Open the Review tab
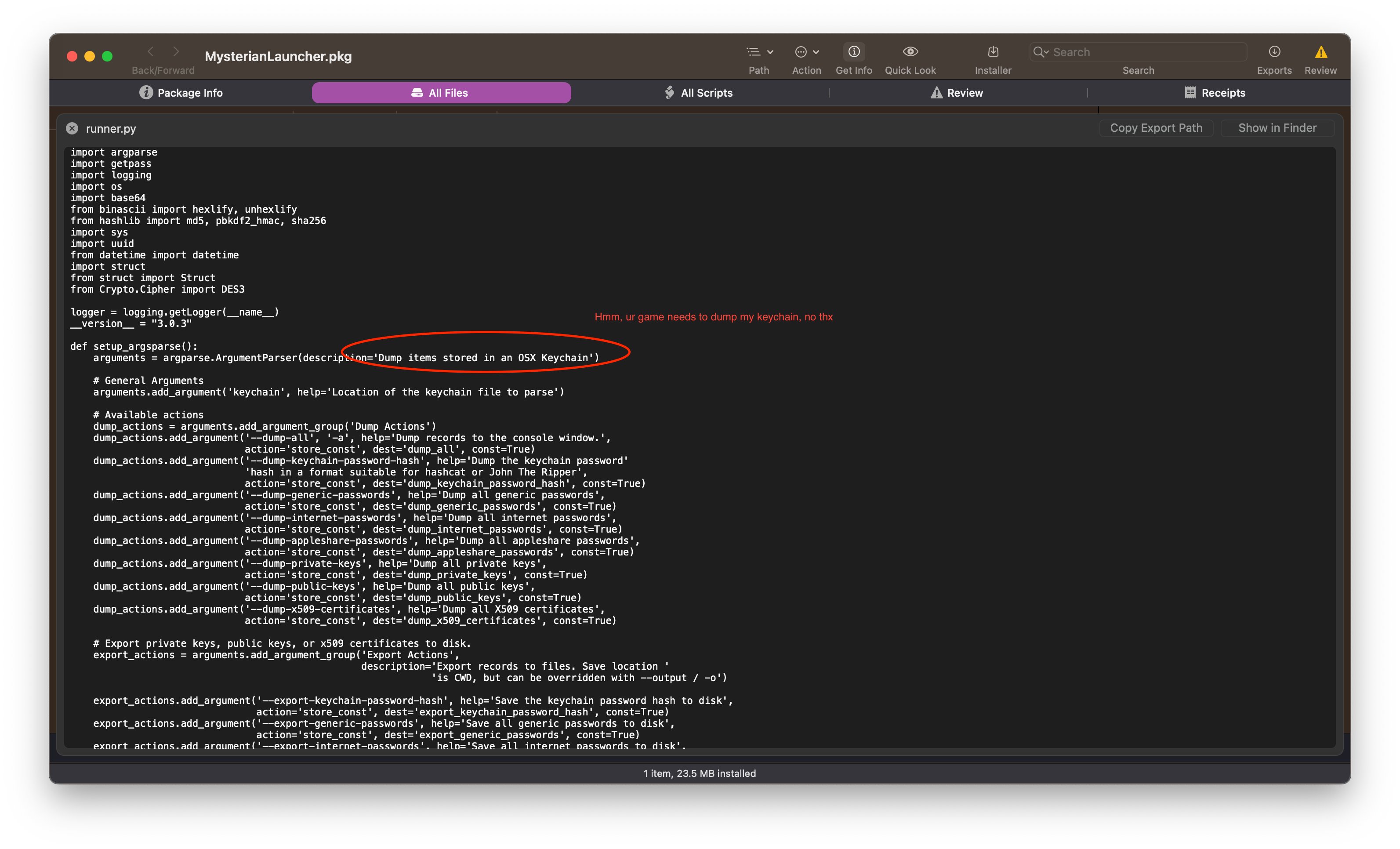Viewport: 1400px width, 849px height. pyautogui.click(x=957, y=93)
